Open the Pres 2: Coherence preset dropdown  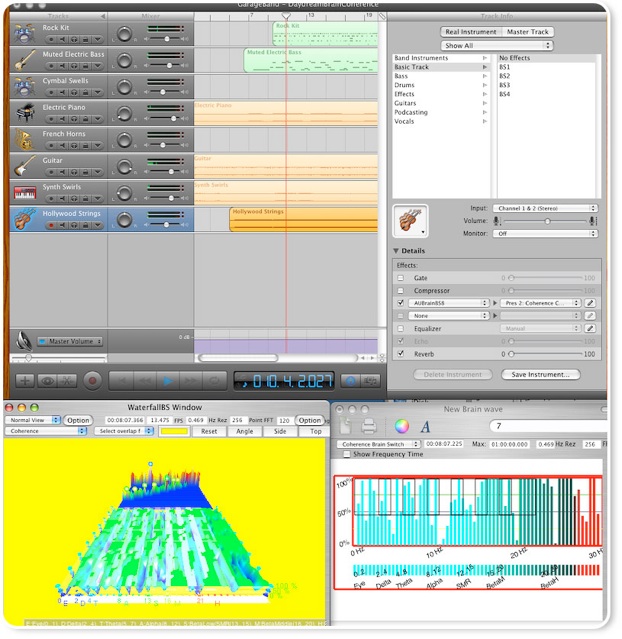[x=540, y=303]
